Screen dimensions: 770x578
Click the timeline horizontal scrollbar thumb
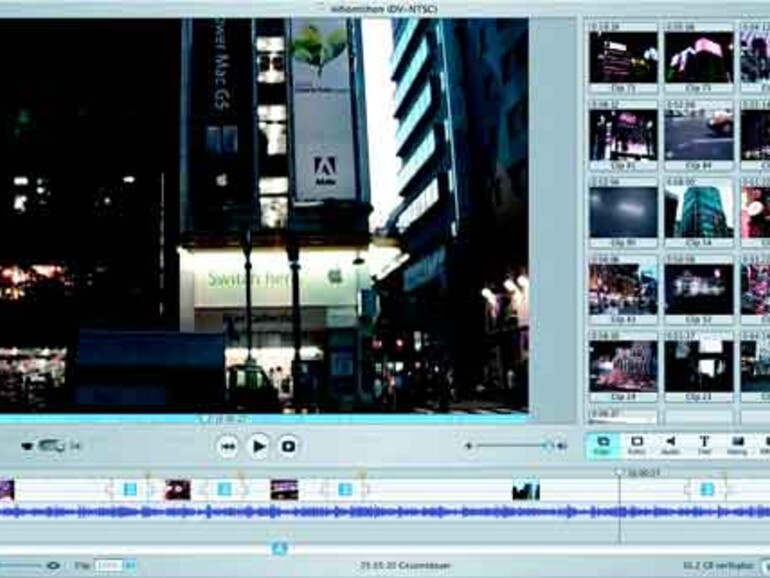click(279, 549)
